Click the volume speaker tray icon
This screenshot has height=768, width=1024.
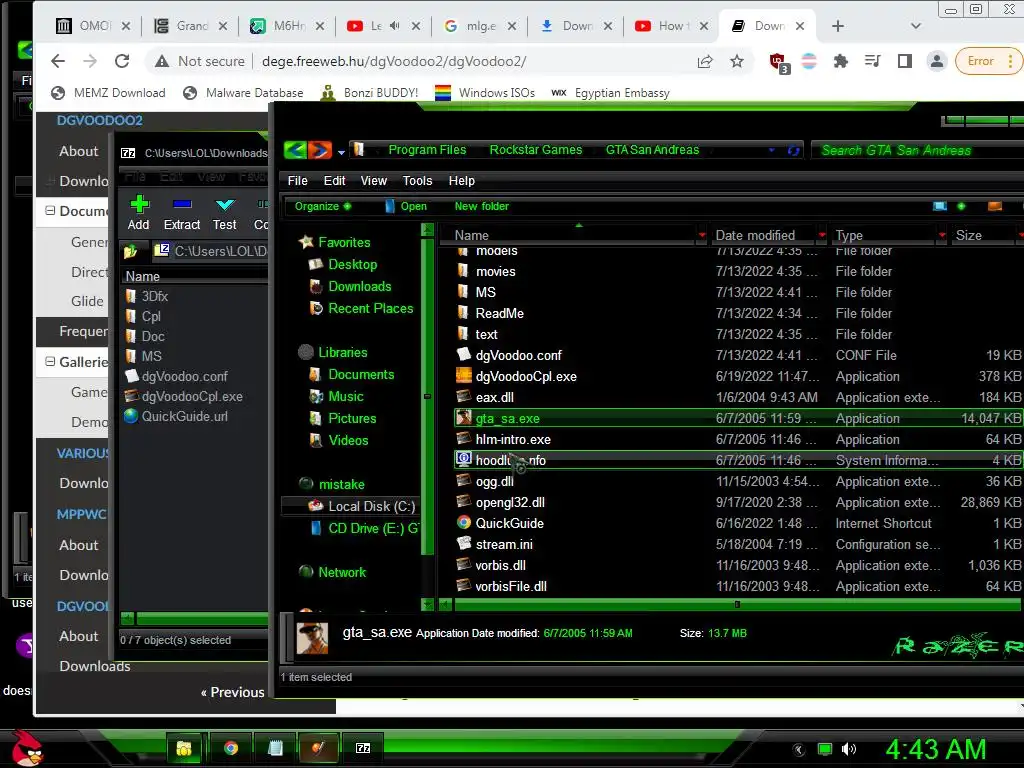pyautogui.click(x=849, y=749)
